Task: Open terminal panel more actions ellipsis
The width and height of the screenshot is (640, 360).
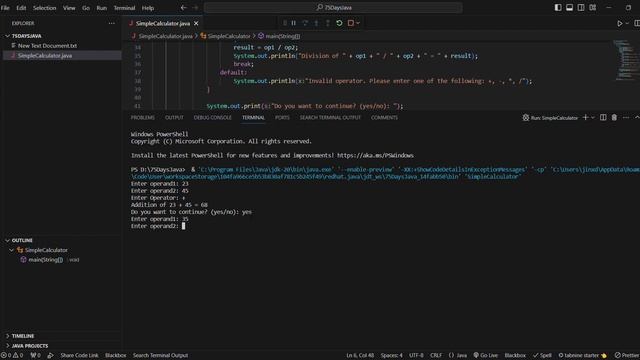Action: (626, 118)
